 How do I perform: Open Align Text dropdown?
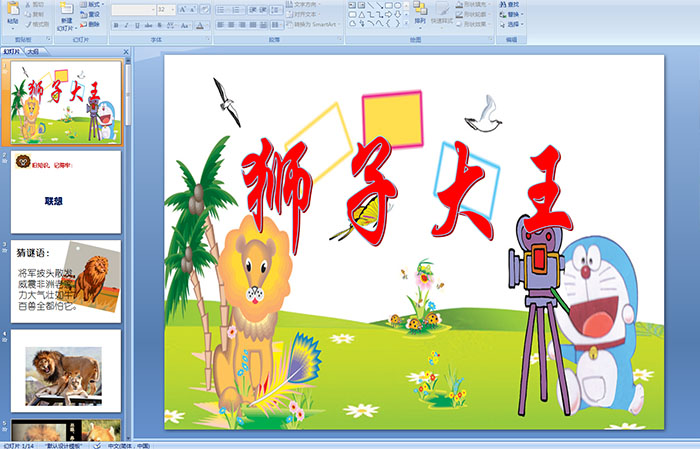[303, 14]
